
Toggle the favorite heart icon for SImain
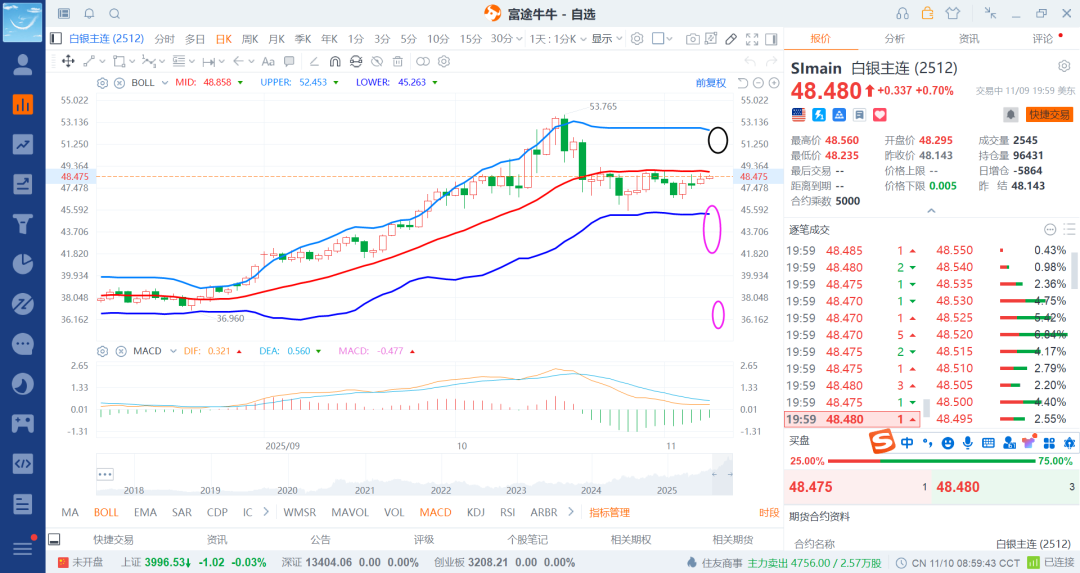click(880, 115)
